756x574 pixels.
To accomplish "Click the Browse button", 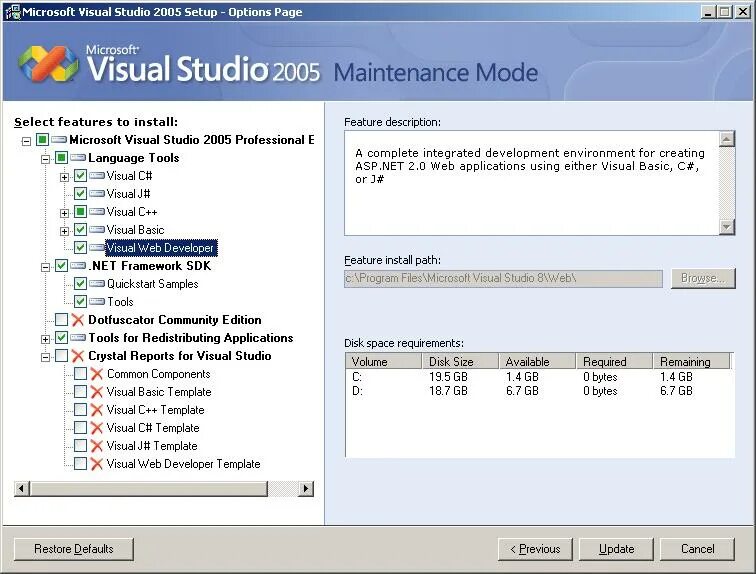I will tap(703, 278).
